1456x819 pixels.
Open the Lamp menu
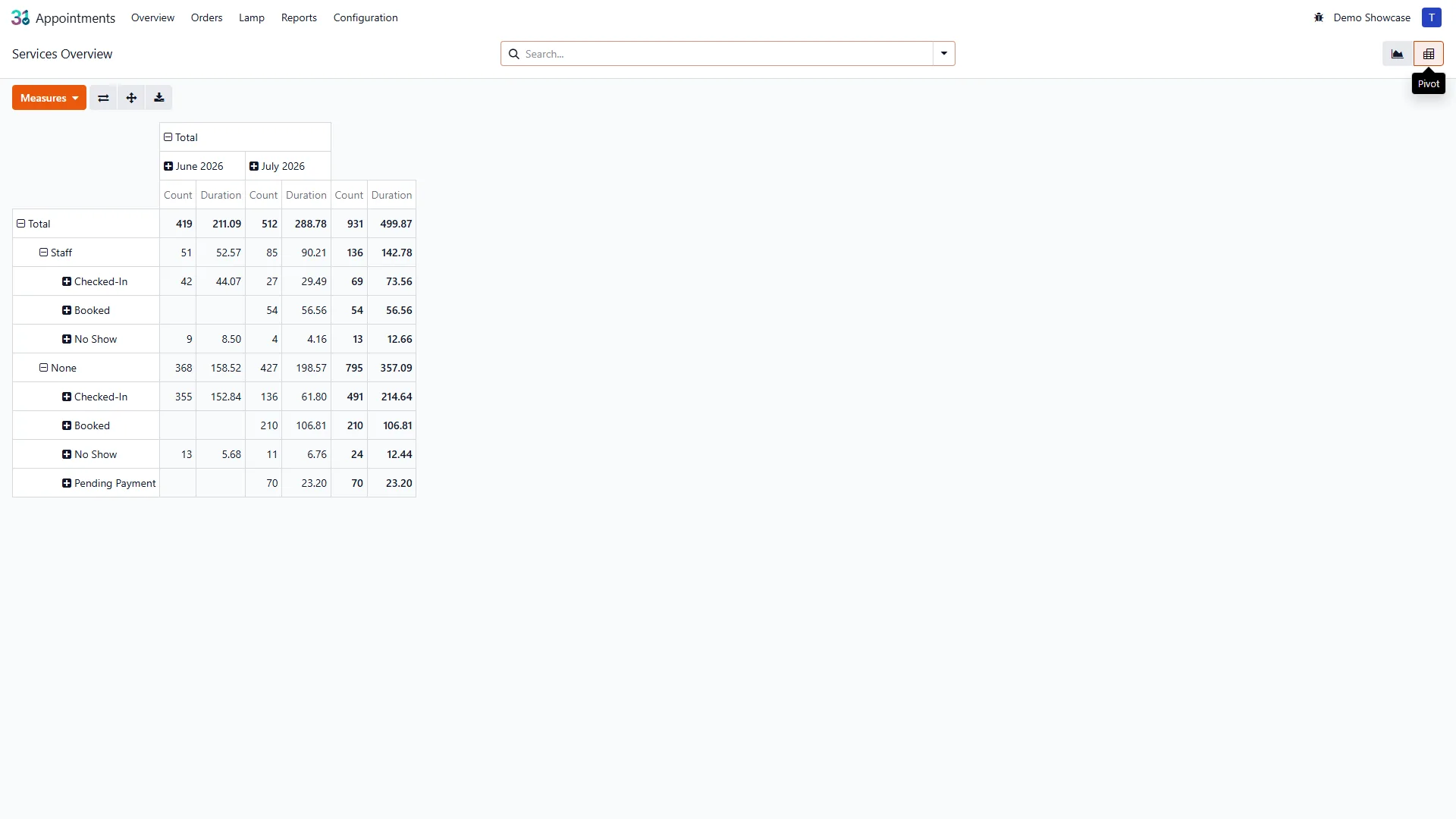tap(252, 17)
